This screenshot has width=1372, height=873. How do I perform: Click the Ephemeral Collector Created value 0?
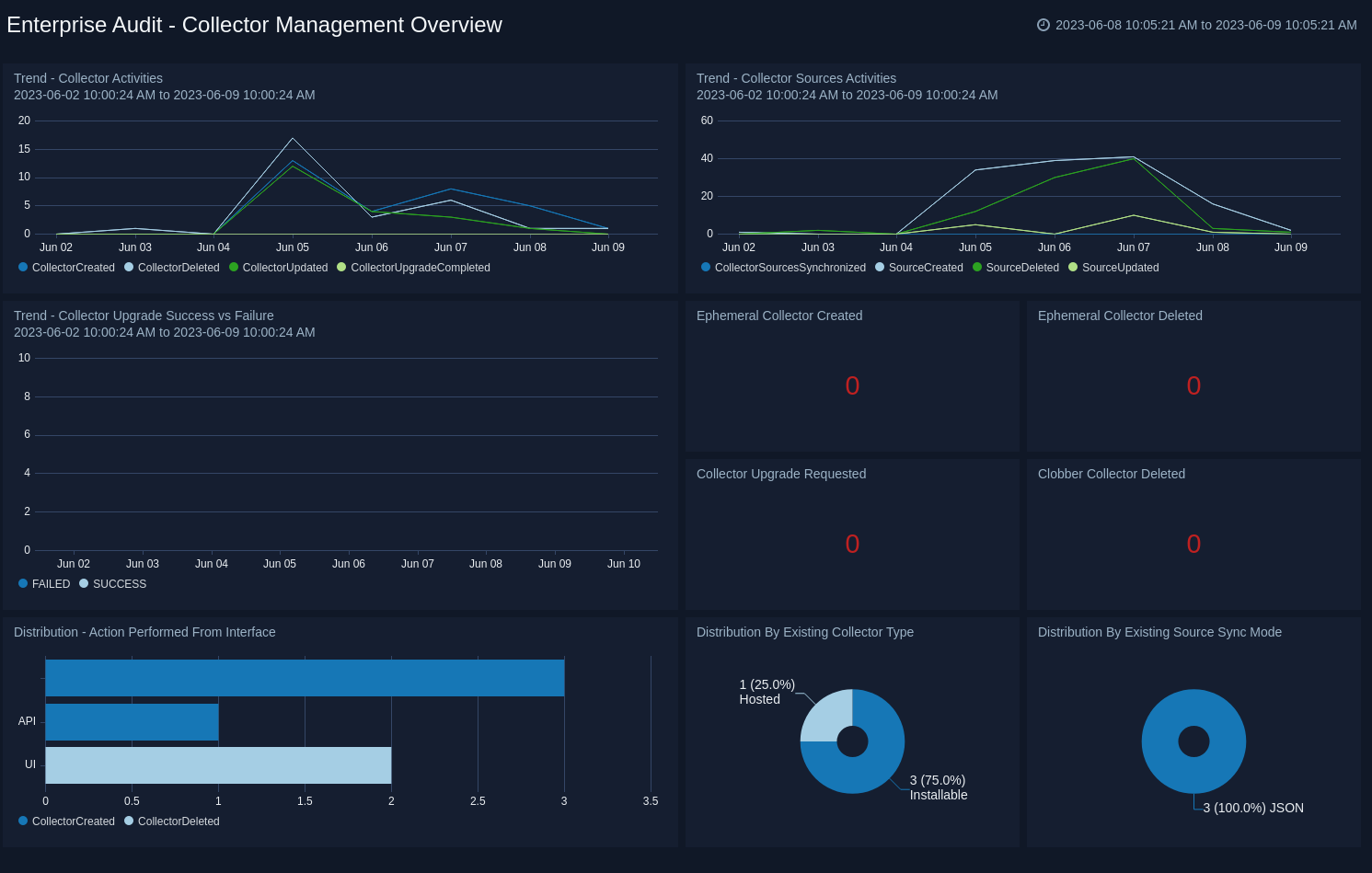click(x=852, y=386)
